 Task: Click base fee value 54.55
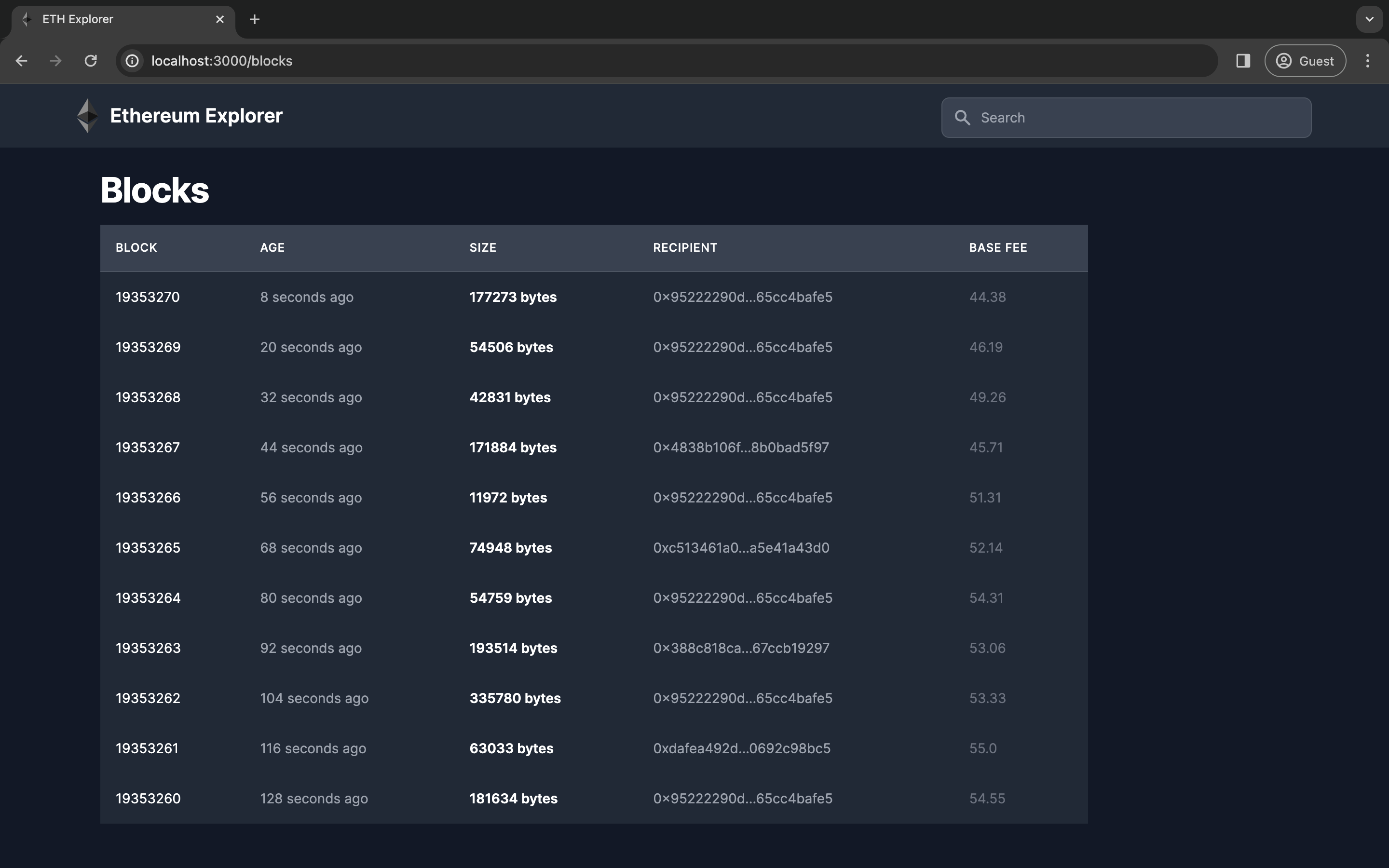click(x=987, y=799)
